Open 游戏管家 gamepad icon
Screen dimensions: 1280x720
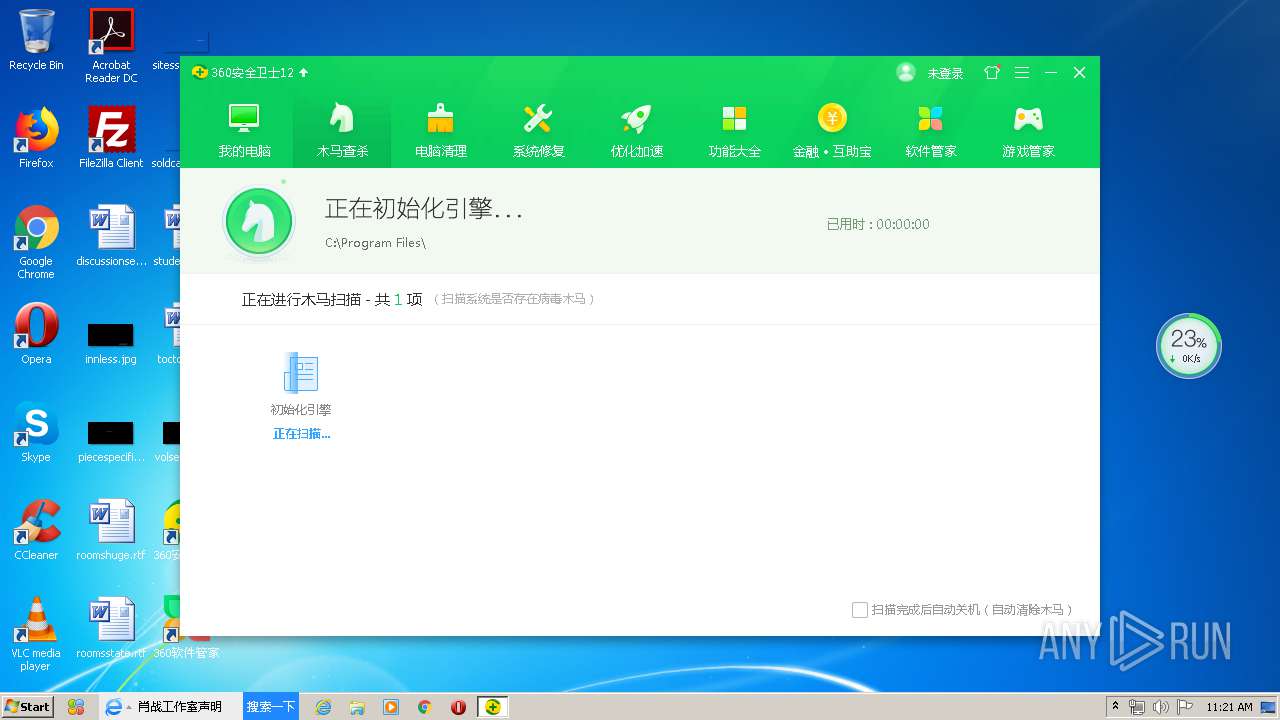(1028, 119)
